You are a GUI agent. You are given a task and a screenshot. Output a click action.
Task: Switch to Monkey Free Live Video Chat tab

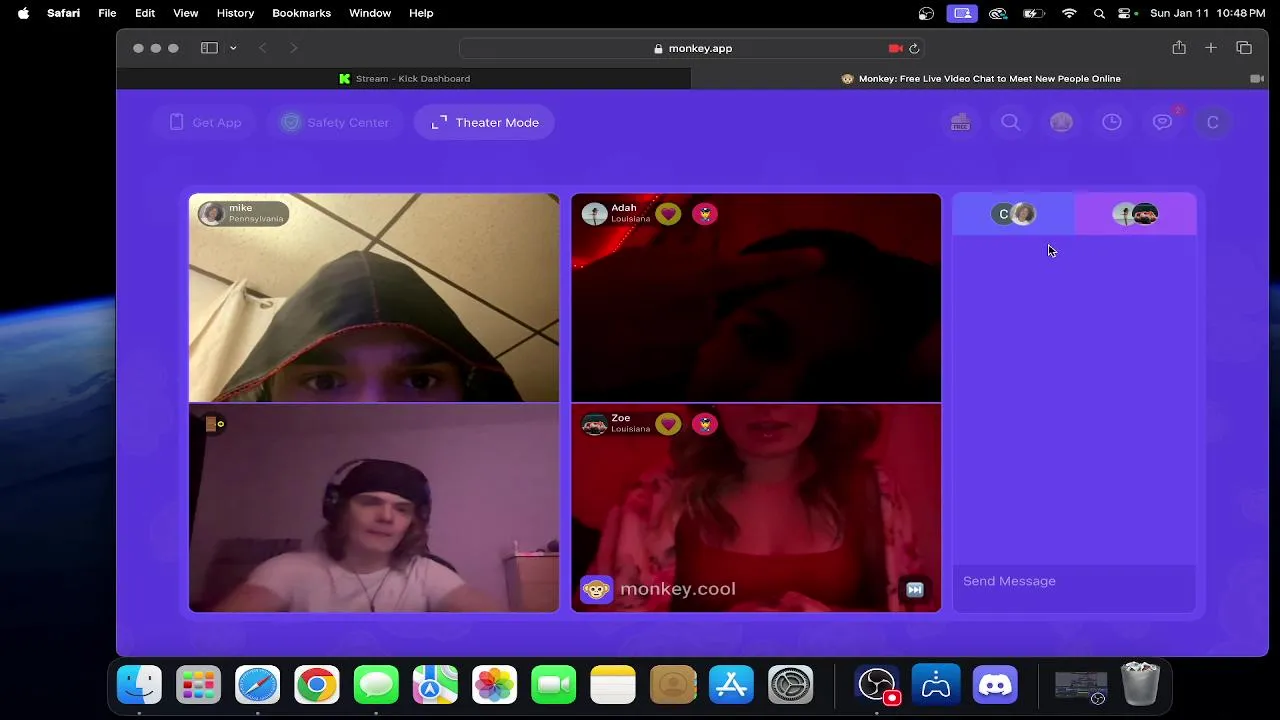point(980,78)
